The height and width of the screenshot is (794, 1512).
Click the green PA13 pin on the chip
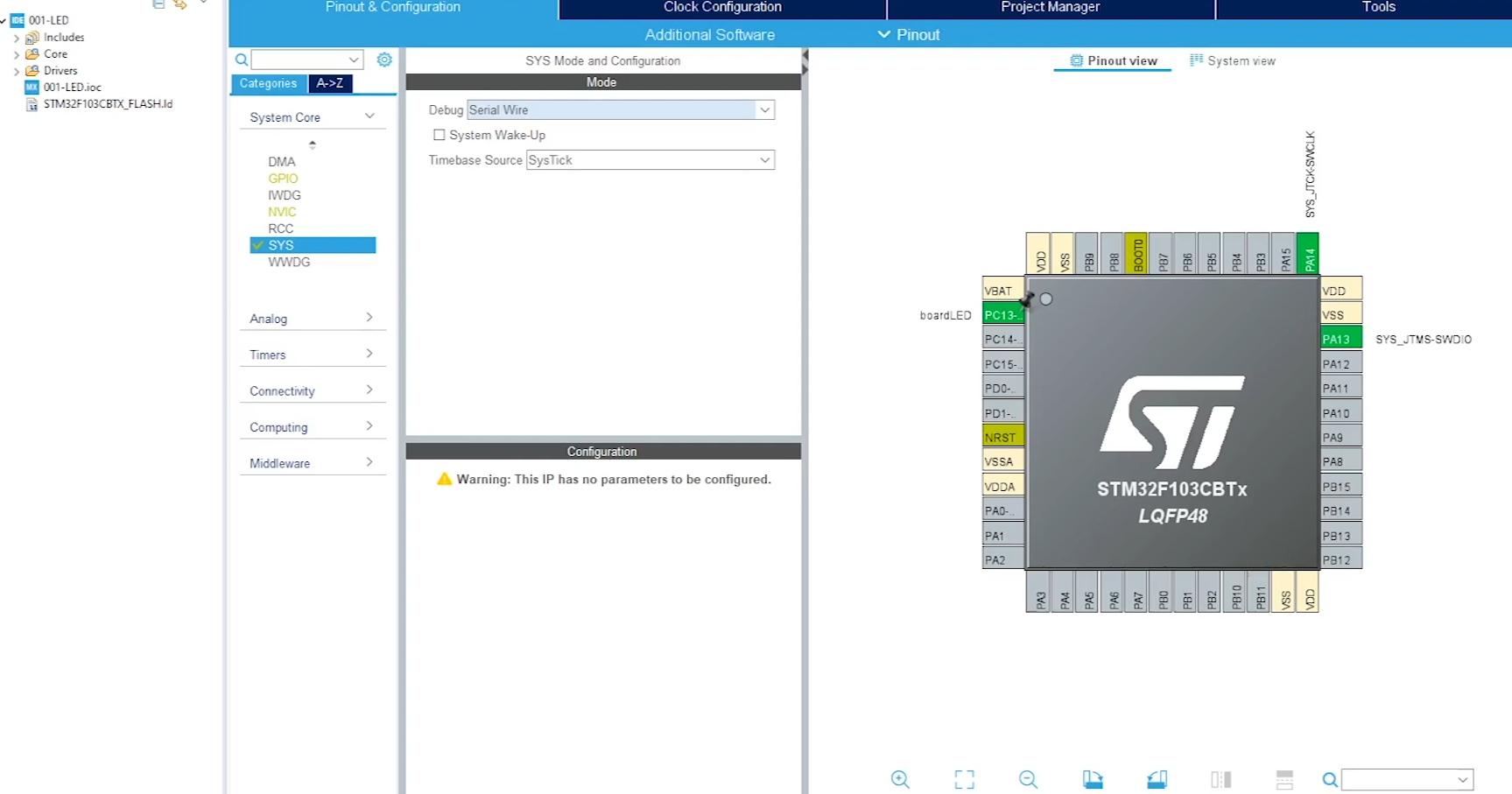click(x=1340, y=339)
